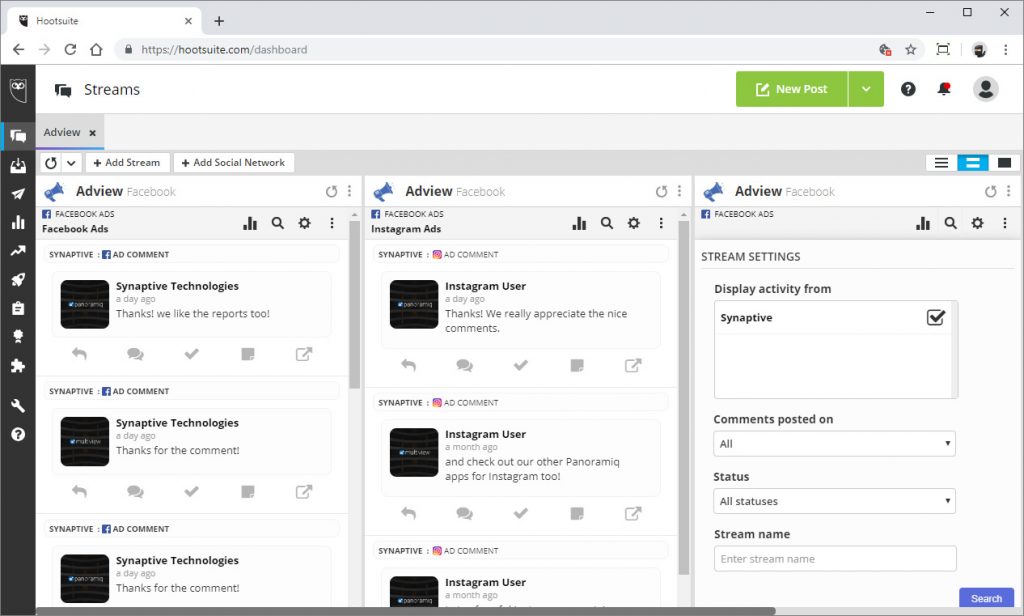This screenshot has height=616, width=1024.
Task: Click the New Post button
Action: [x=792, y=89]
